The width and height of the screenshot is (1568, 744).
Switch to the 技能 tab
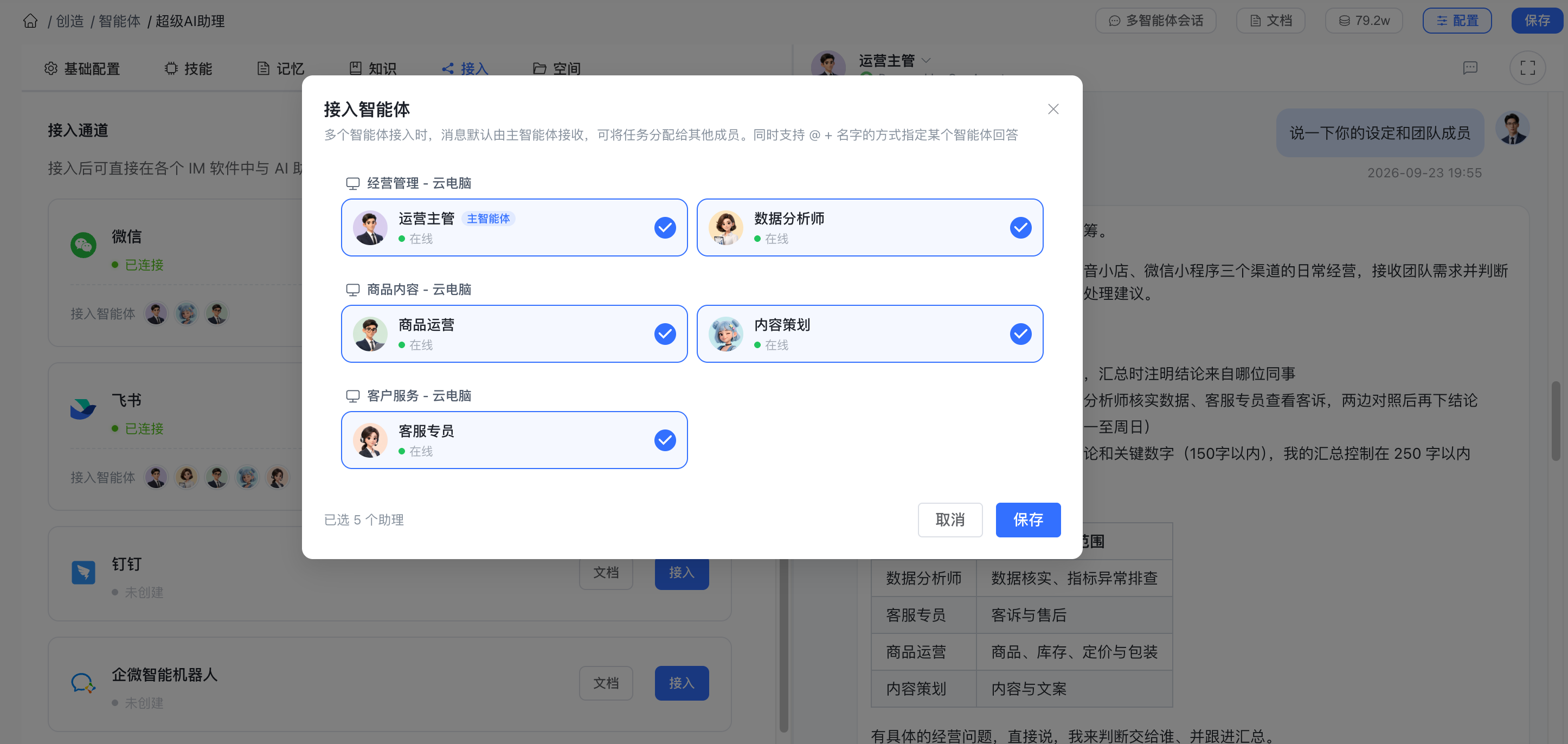[x=188, y=69]
